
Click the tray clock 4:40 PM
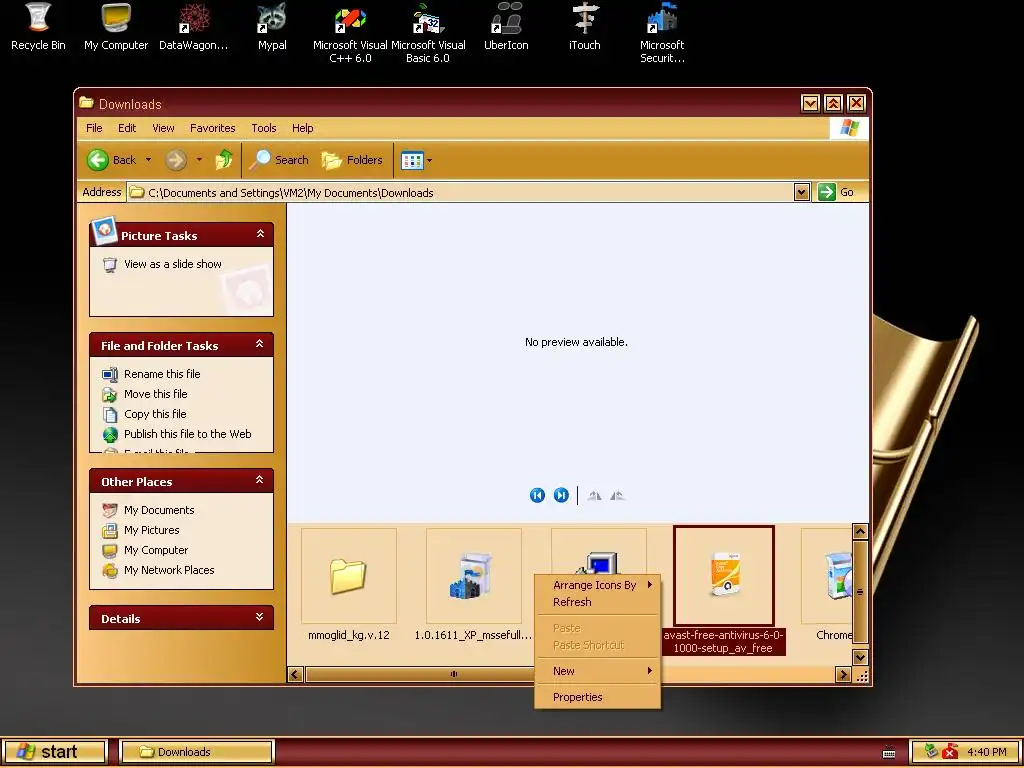coord(987,752)
